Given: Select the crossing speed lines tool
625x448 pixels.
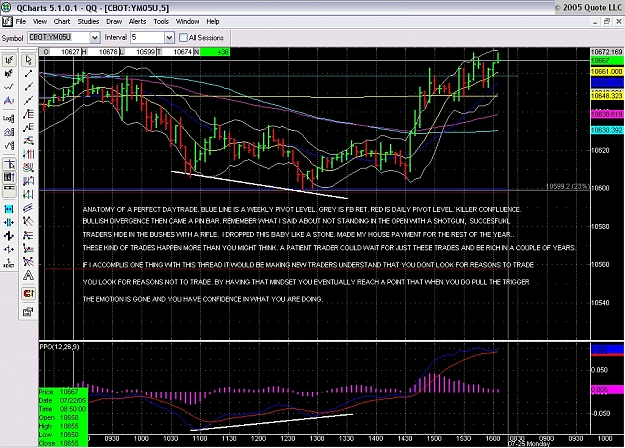Looking at the screenshot, I should coord(28,262).
